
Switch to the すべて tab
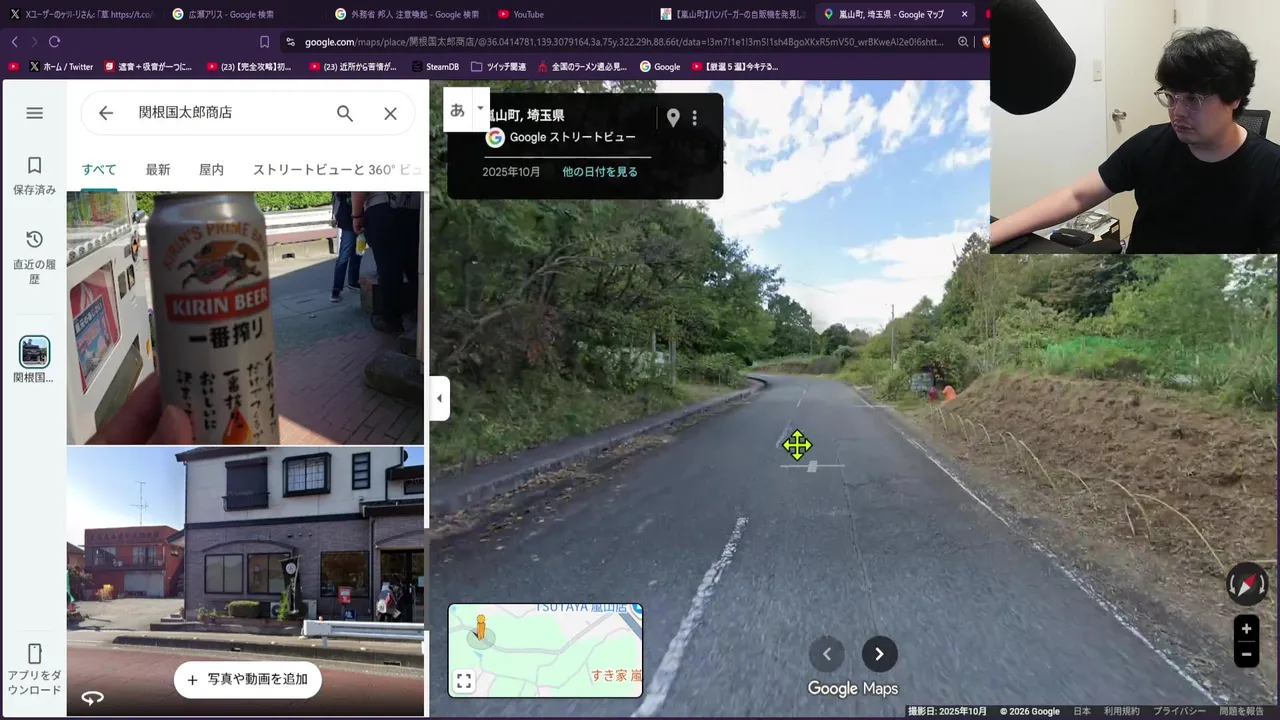[x=99, y=170]
